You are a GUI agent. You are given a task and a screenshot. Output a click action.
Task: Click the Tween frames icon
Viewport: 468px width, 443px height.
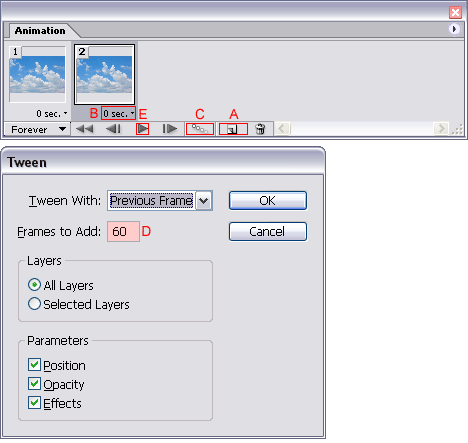coord(200,129)
